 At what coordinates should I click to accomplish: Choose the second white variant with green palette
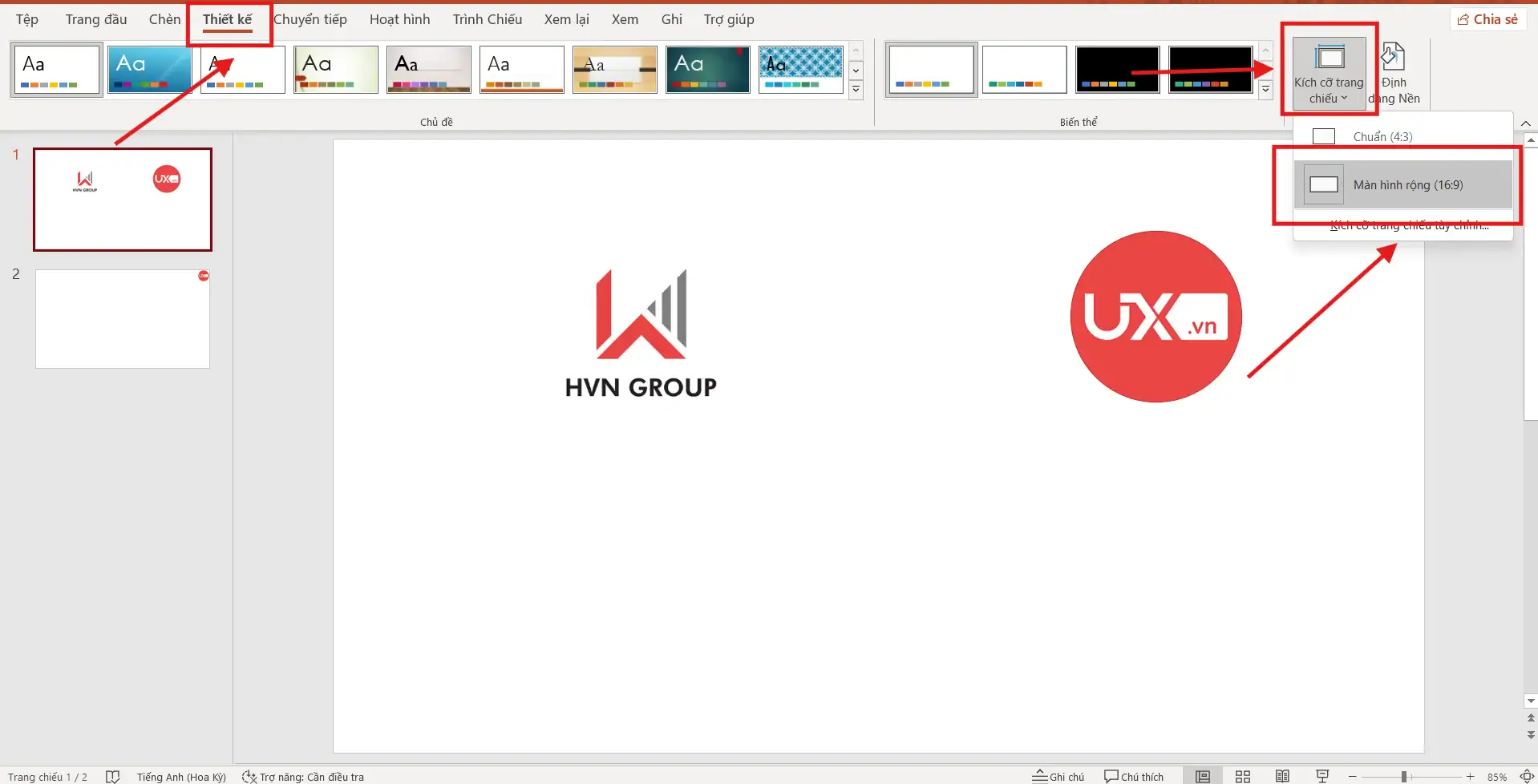pyautogui.click(x=1025, y=70)
